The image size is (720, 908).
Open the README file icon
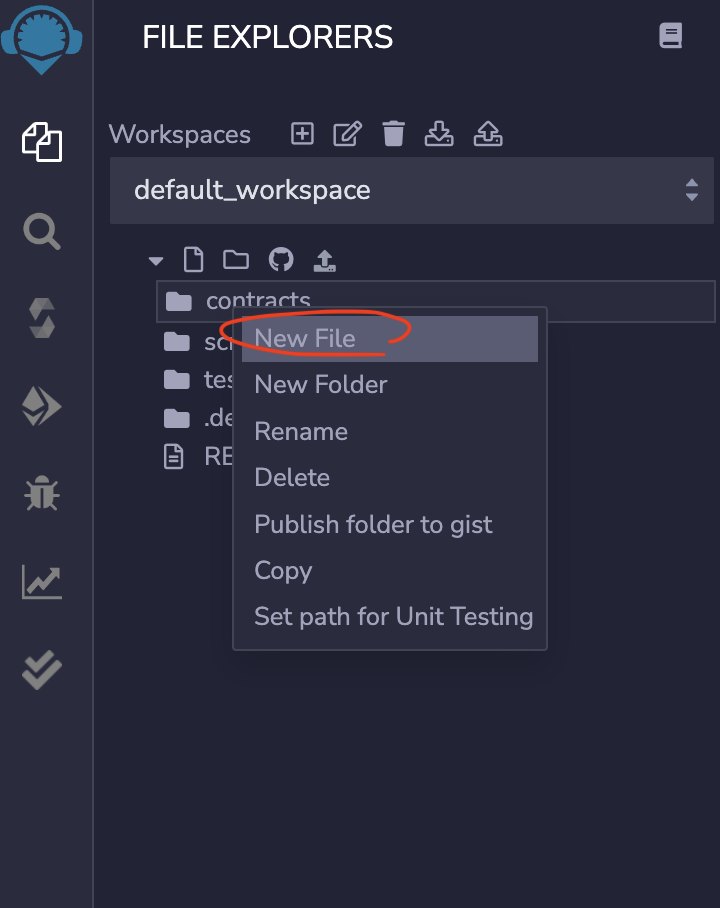[174, 457]
